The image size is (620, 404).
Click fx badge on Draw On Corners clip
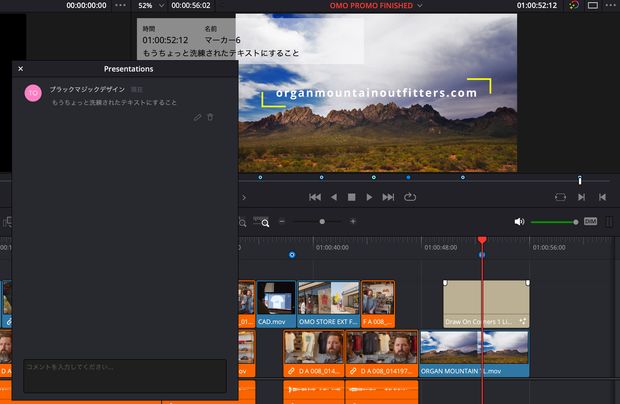[x=523, y=321]
